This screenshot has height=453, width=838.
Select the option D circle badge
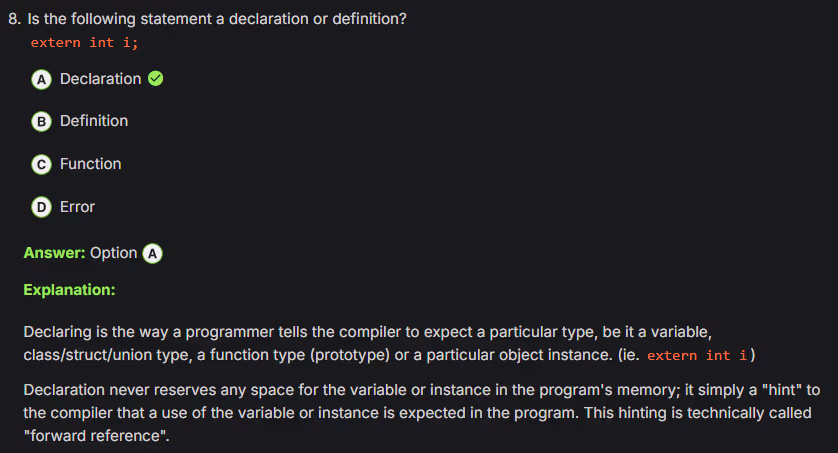[41, 208]
